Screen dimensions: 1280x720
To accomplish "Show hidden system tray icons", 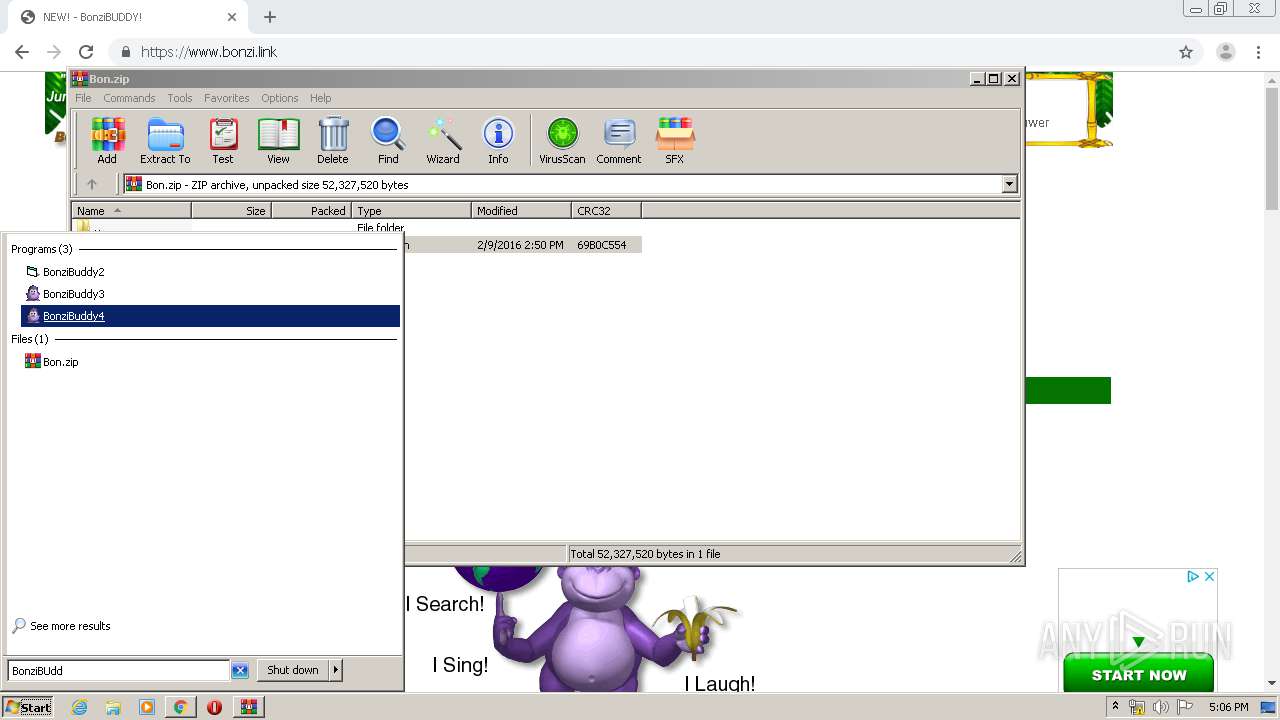I will tap(1115, 707).
